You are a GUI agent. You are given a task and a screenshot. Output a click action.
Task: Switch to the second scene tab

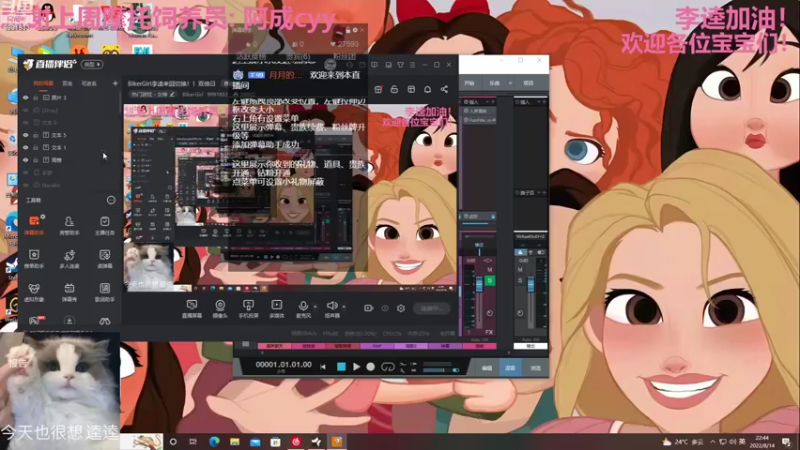pyautogui.click(x=67, y=83)
